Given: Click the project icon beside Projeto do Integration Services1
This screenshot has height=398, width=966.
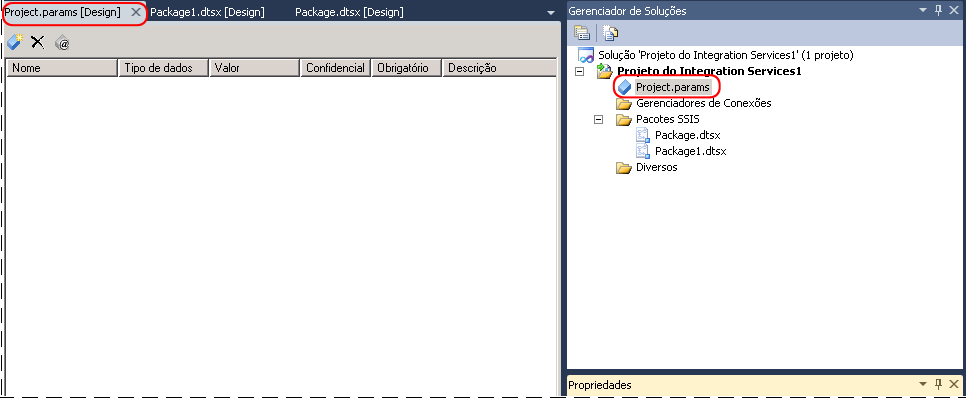Looking at the screenshot, I should [x=605, y=71].
